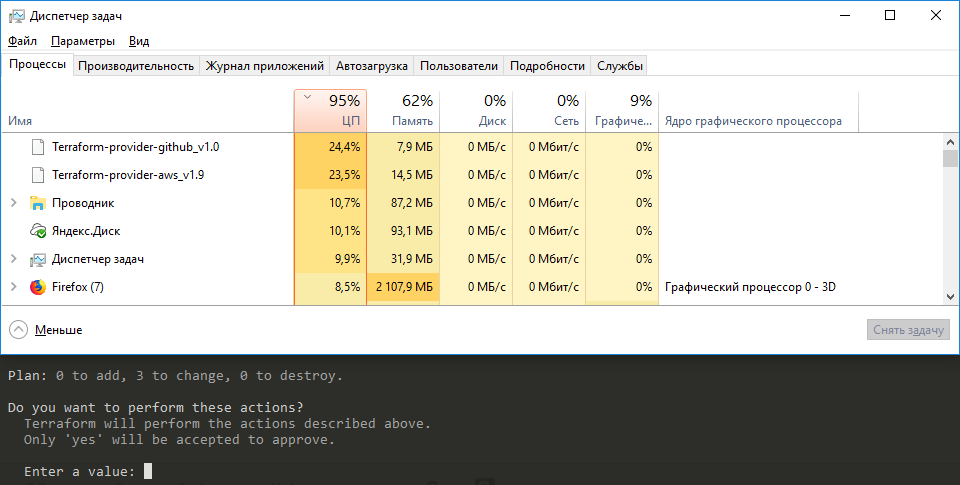Screen dimensions: 960x485
Task: Switch to the Службы tab
Action: click(620, 66)
